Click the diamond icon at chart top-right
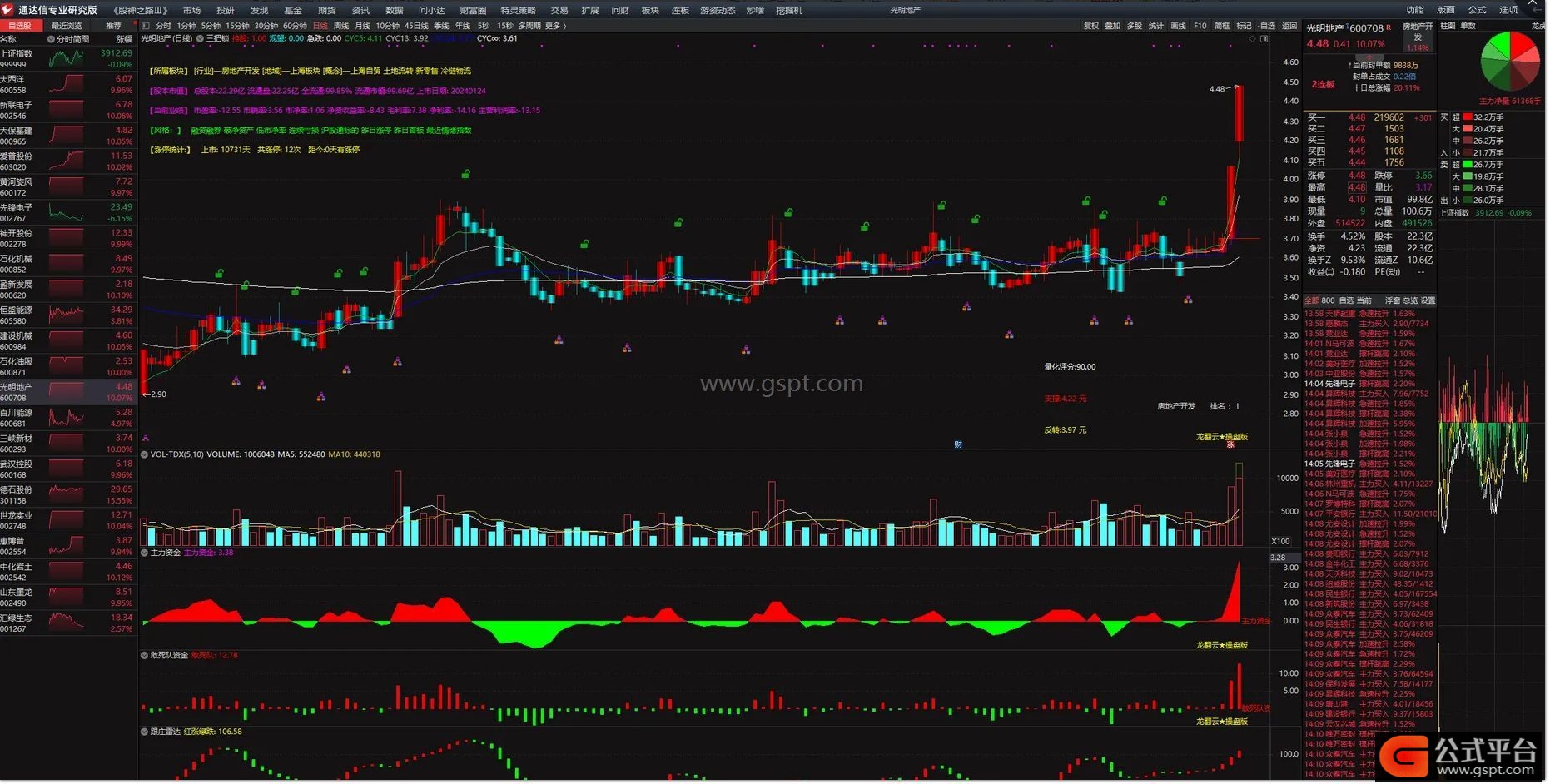This screenshot has width=1550, height=784. tap(1252, 39)
